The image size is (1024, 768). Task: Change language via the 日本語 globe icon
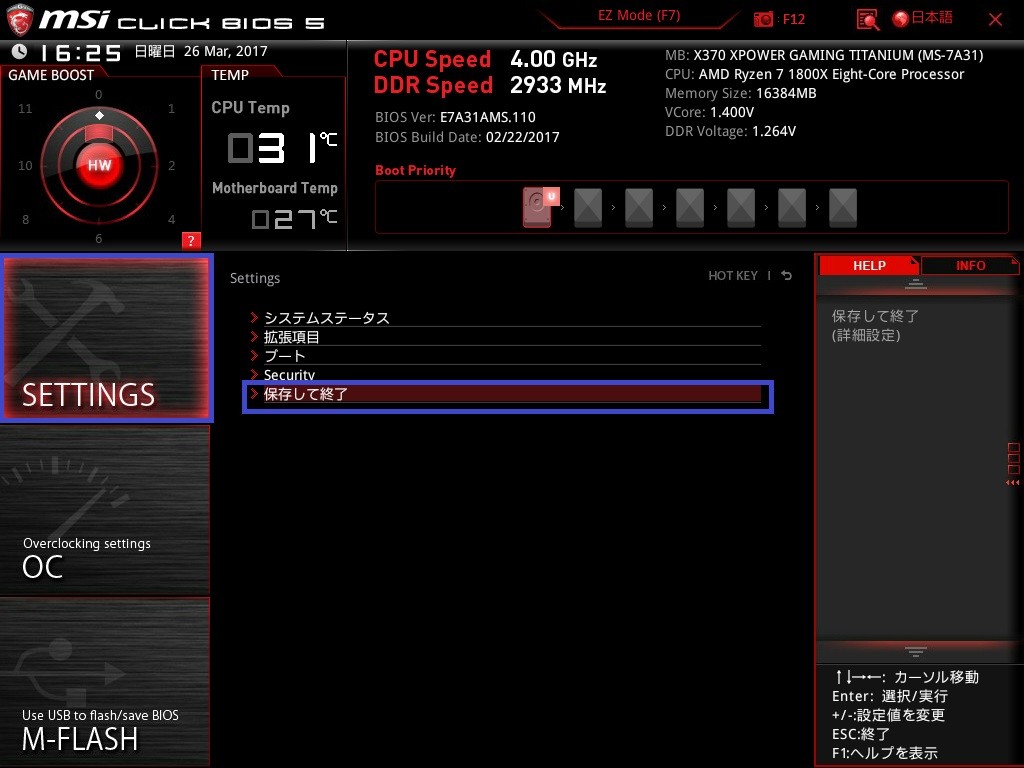point(923,18)
